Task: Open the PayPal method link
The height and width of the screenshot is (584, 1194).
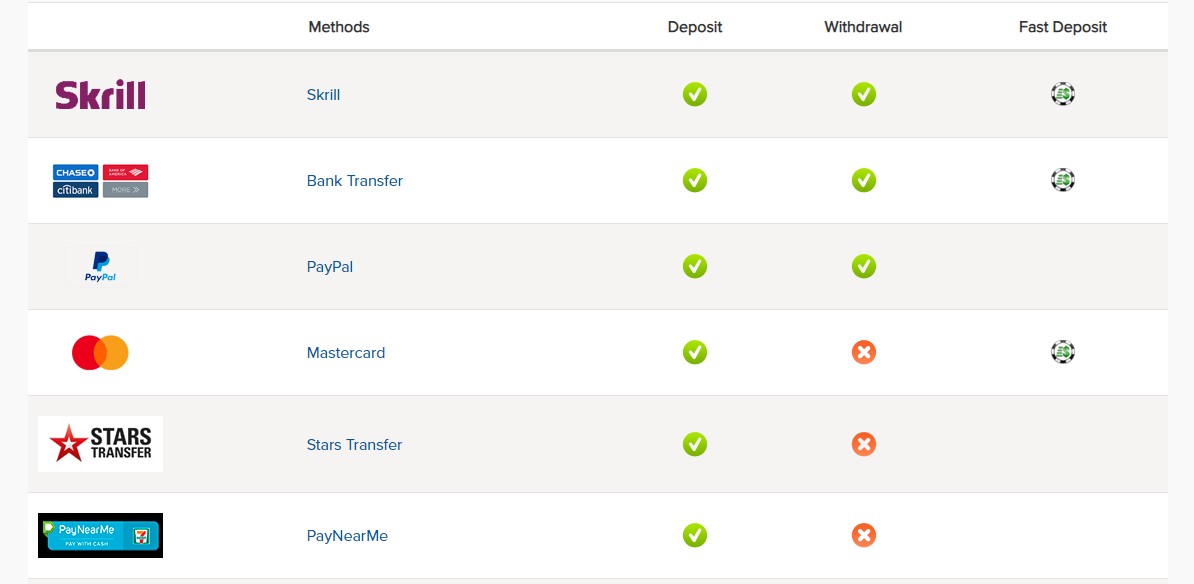Action: point(330,267)
